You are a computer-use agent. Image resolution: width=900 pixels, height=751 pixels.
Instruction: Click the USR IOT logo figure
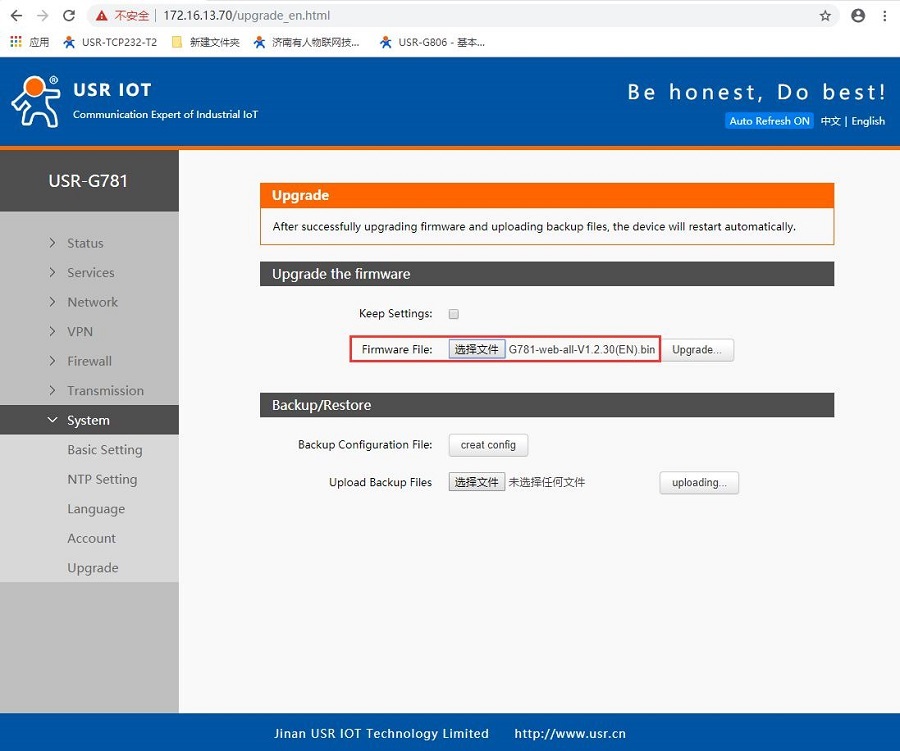point(36,101)
